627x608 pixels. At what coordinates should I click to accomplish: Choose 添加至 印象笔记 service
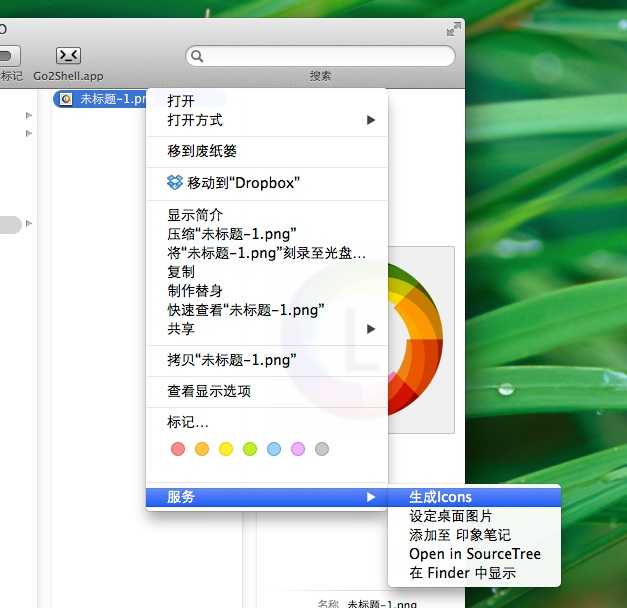tap(474, 535)
